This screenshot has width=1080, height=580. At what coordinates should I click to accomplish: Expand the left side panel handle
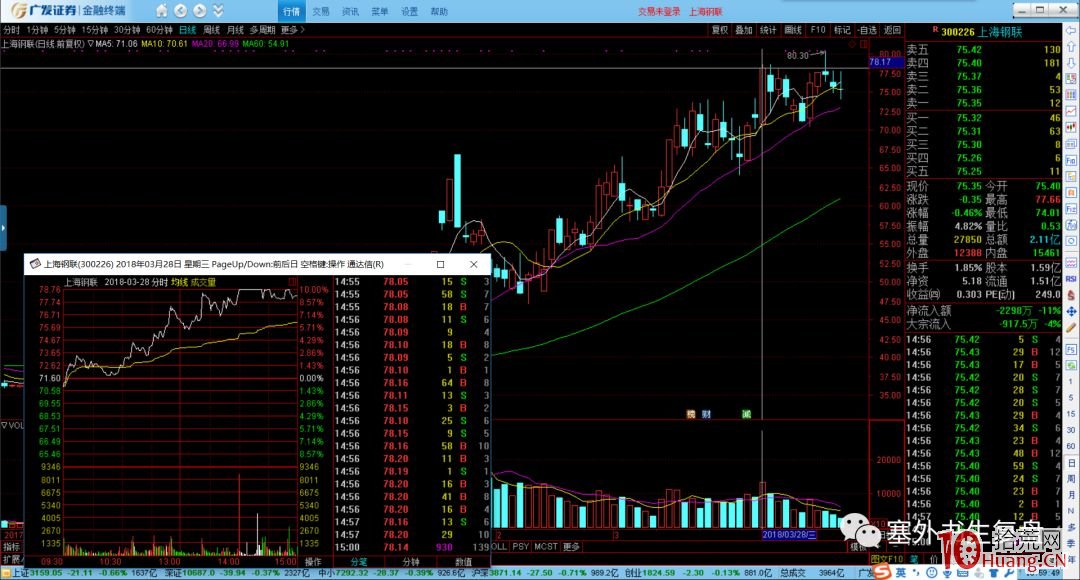[x=3, y=227]
